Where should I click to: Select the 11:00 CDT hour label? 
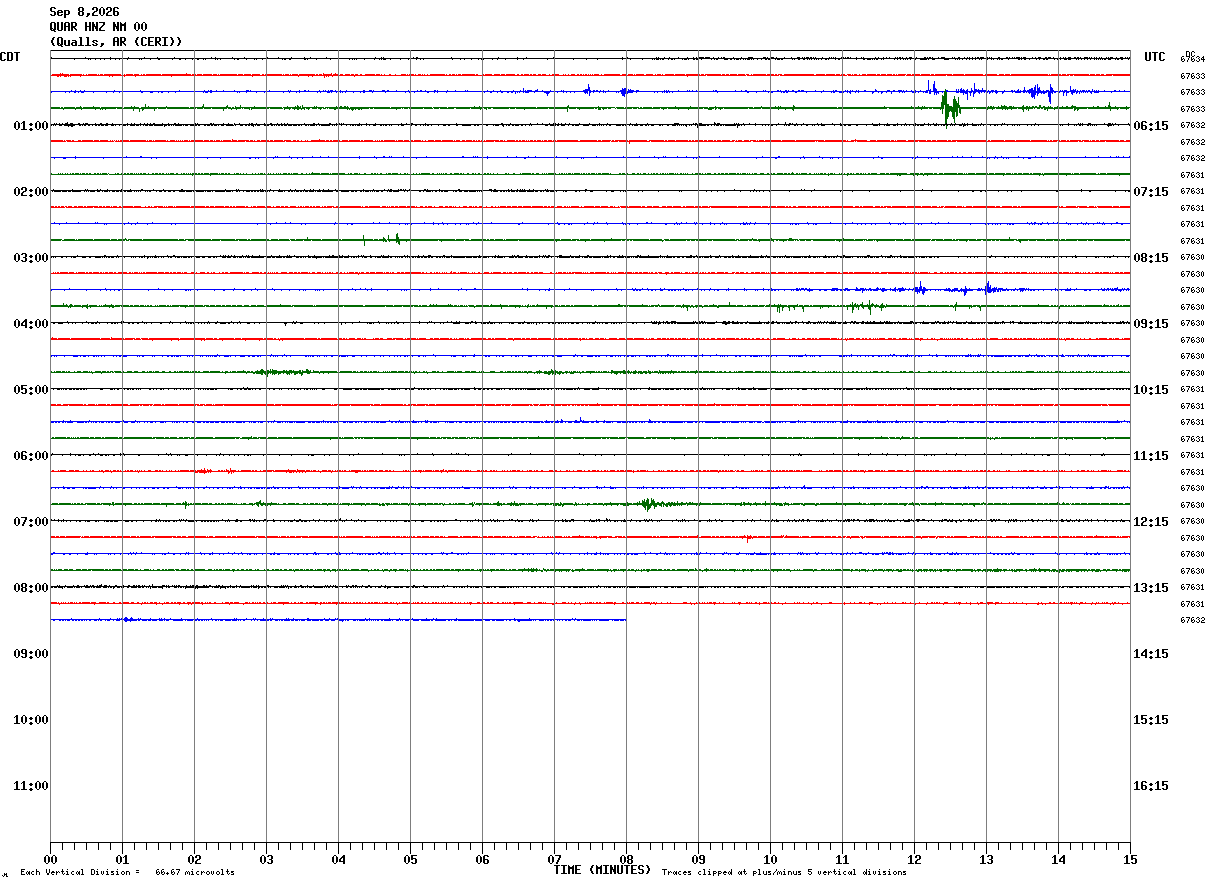tap(31, 786)
